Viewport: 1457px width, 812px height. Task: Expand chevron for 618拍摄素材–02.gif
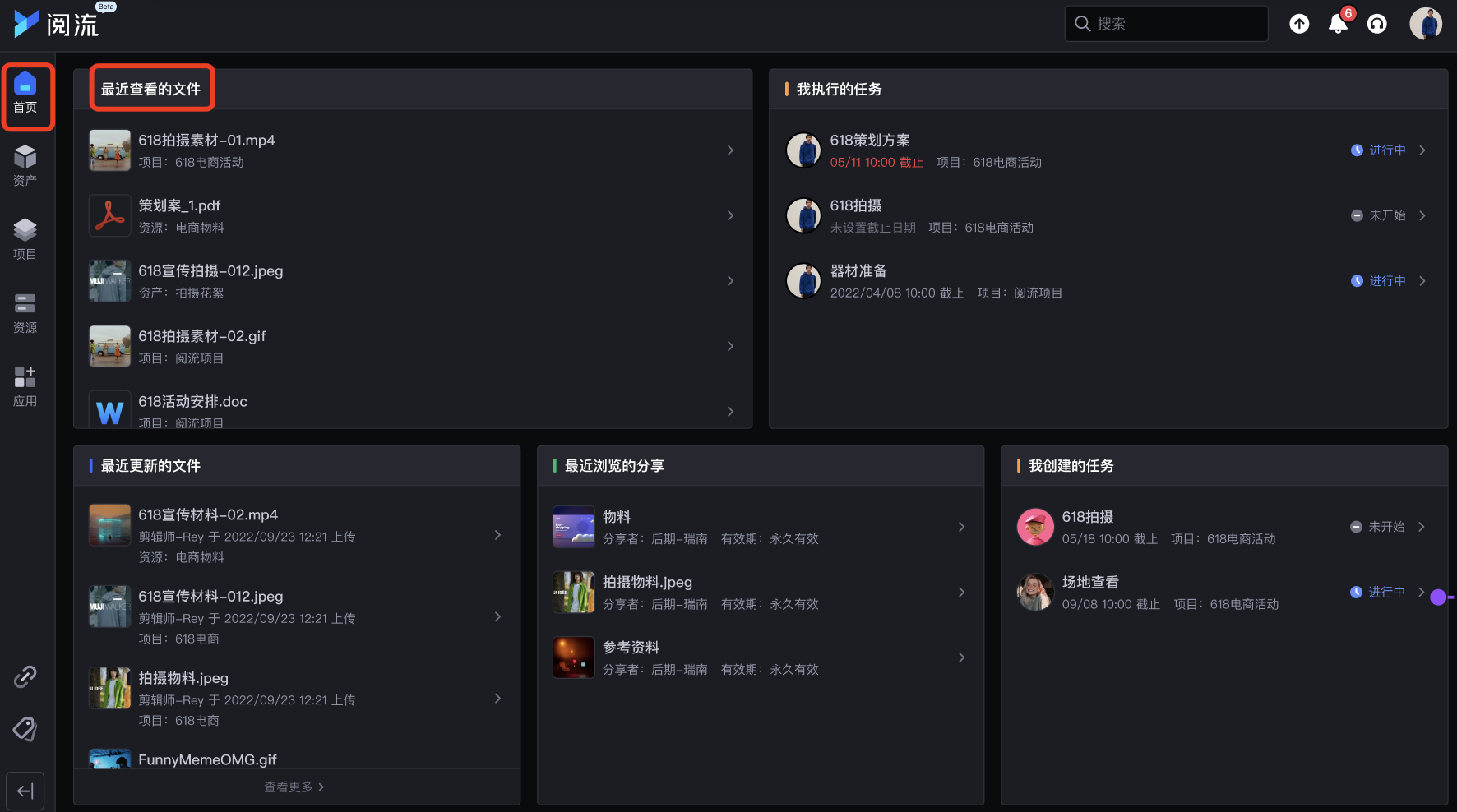tap(730, 346)
